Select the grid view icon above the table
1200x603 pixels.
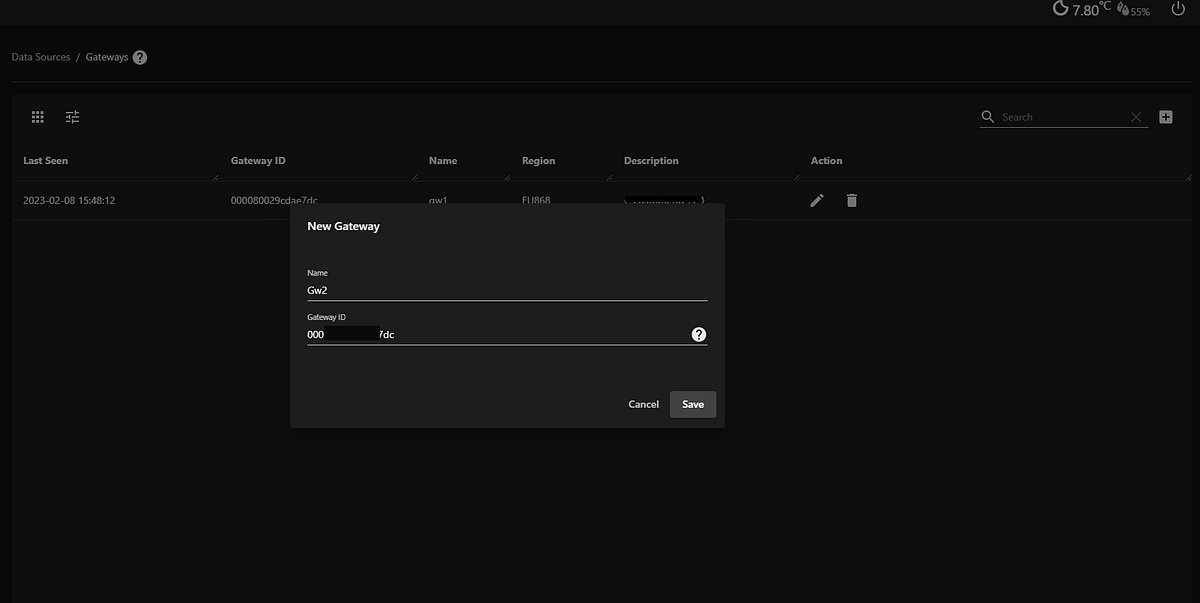point(37,116)
